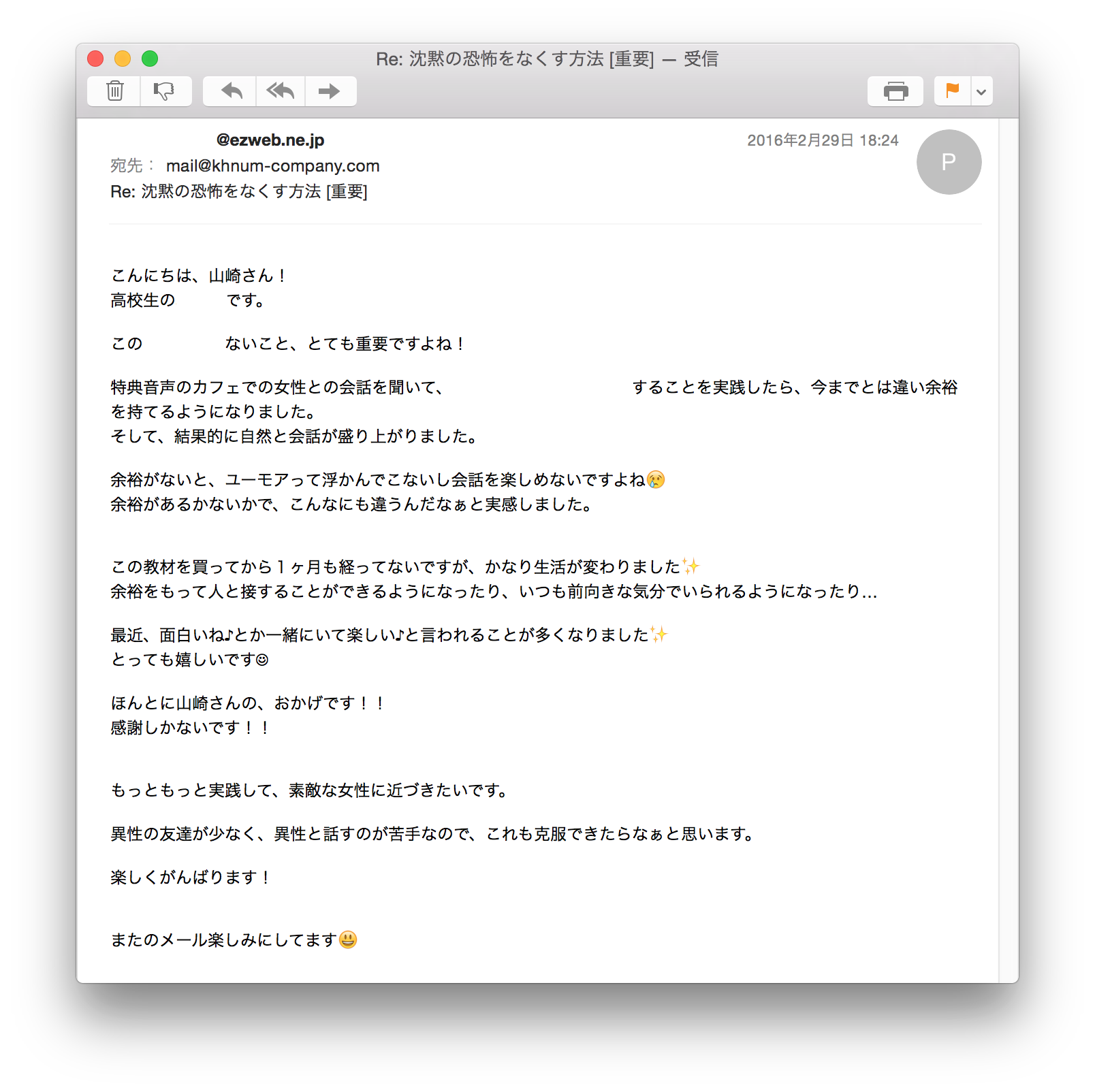Click the greeting line こんにちは、山崎さん
The height and width of the screenshot is (1092, 1095).
coord(197,276)
